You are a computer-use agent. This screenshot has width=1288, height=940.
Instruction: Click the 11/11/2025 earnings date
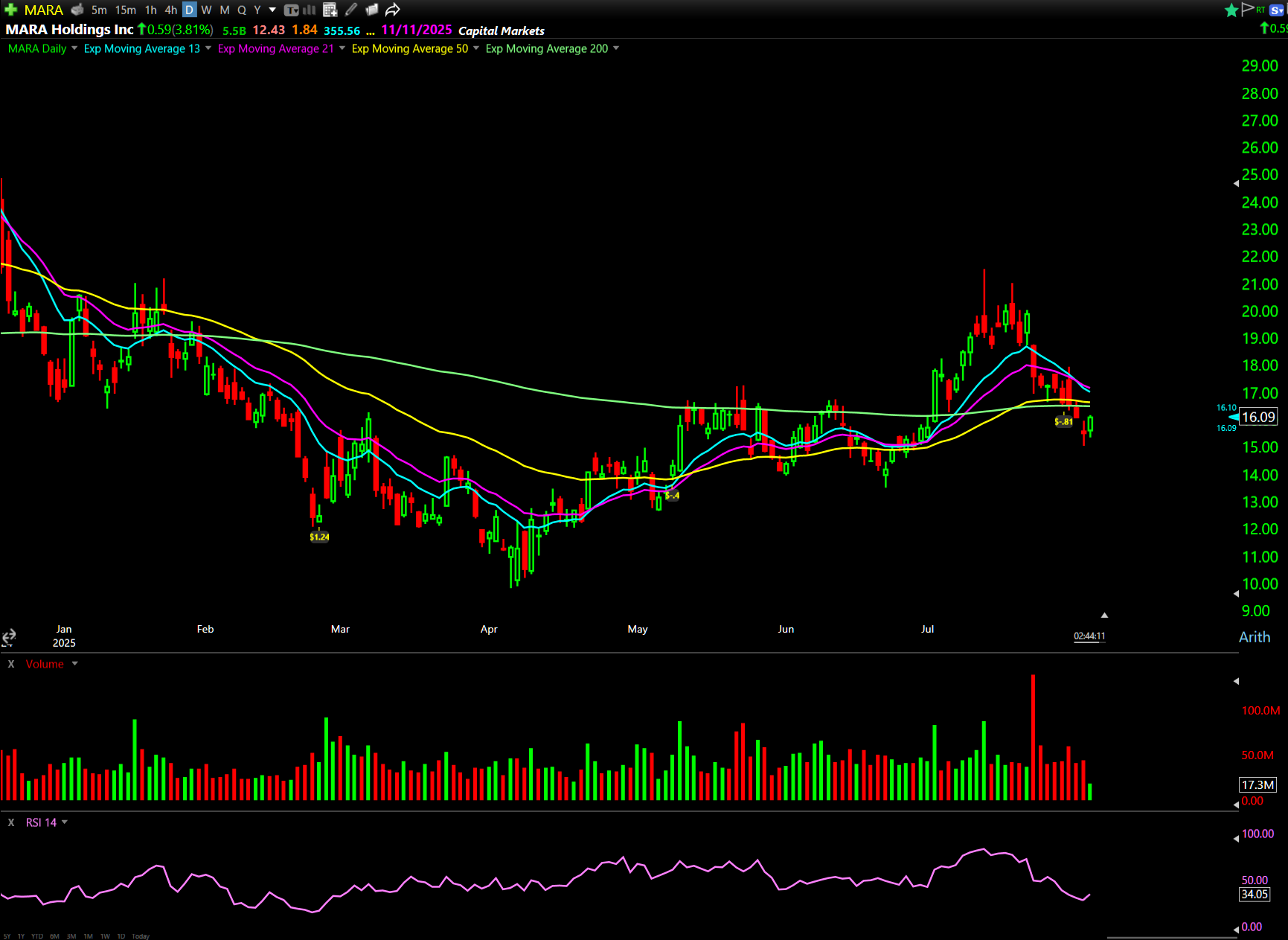click(x=417, y=30)
